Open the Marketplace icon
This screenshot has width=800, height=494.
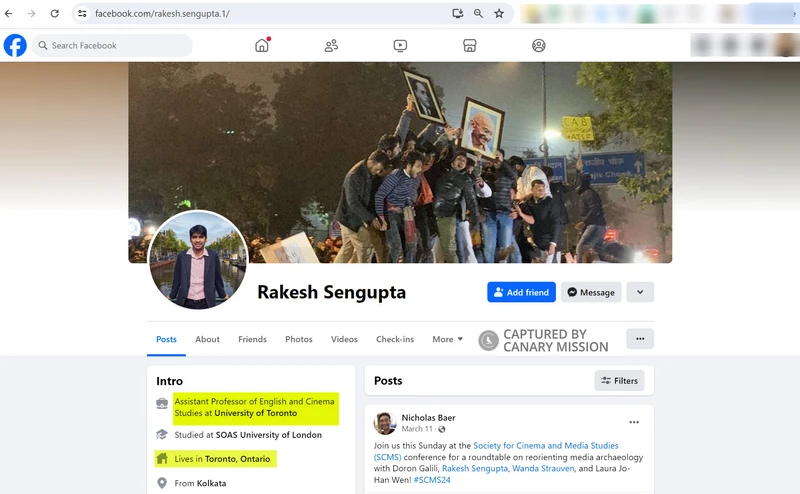pos(470,45)
